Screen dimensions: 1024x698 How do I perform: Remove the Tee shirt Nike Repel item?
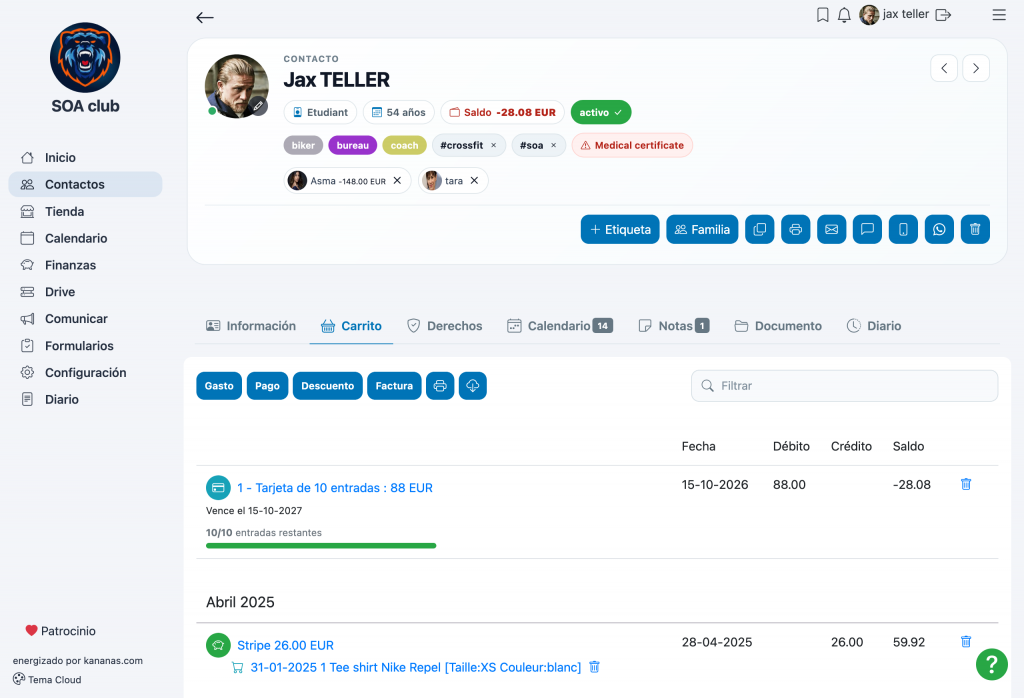tap(594, 667)
